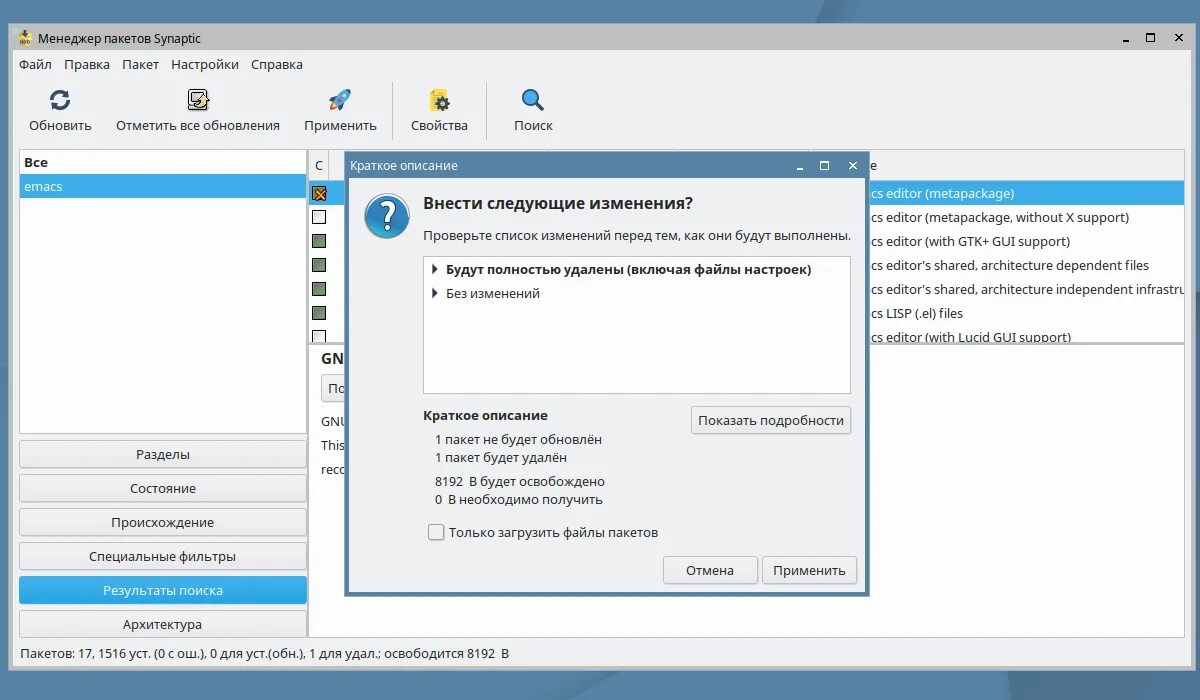Expand 'Без изменений' list in dialog
This screenshot has height=700, width=1200.
(435, 294)
